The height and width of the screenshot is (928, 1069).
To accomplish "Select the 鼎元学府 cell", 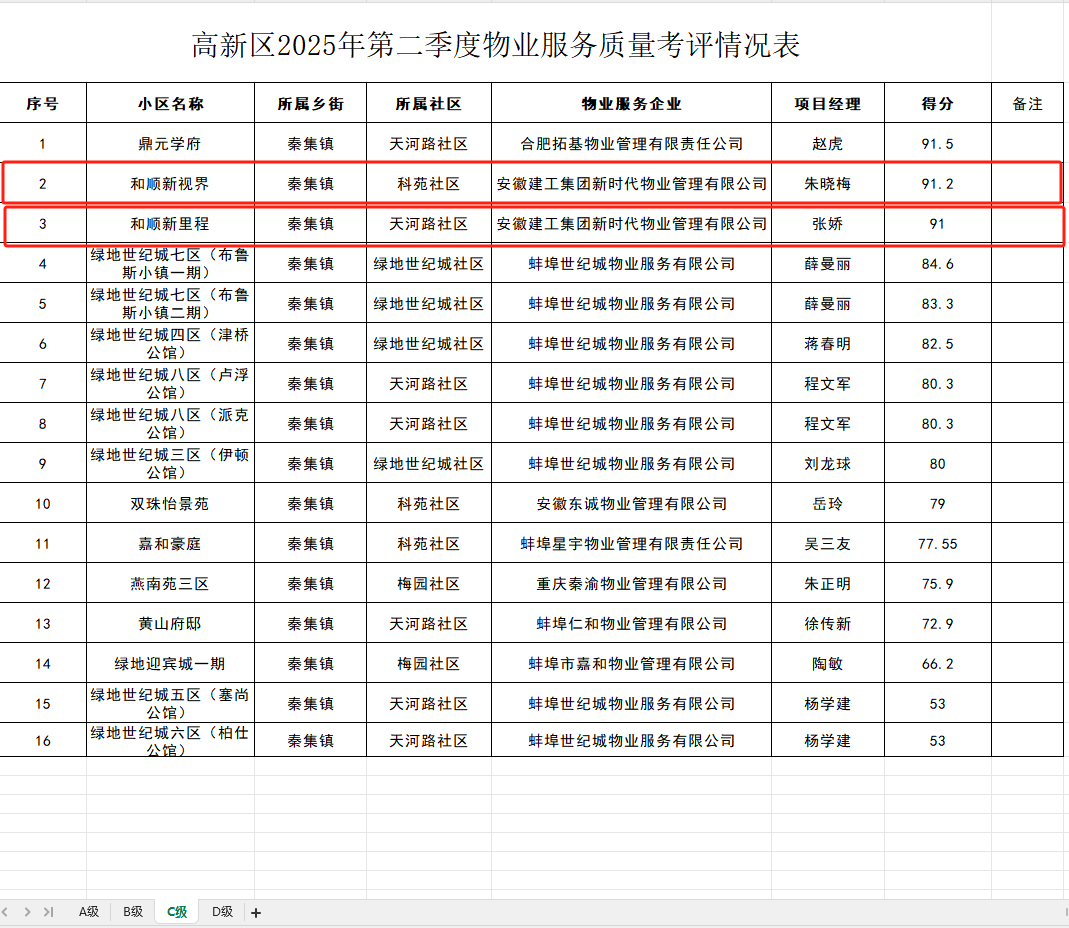I will pyautogui.click(x=170, y=144).
